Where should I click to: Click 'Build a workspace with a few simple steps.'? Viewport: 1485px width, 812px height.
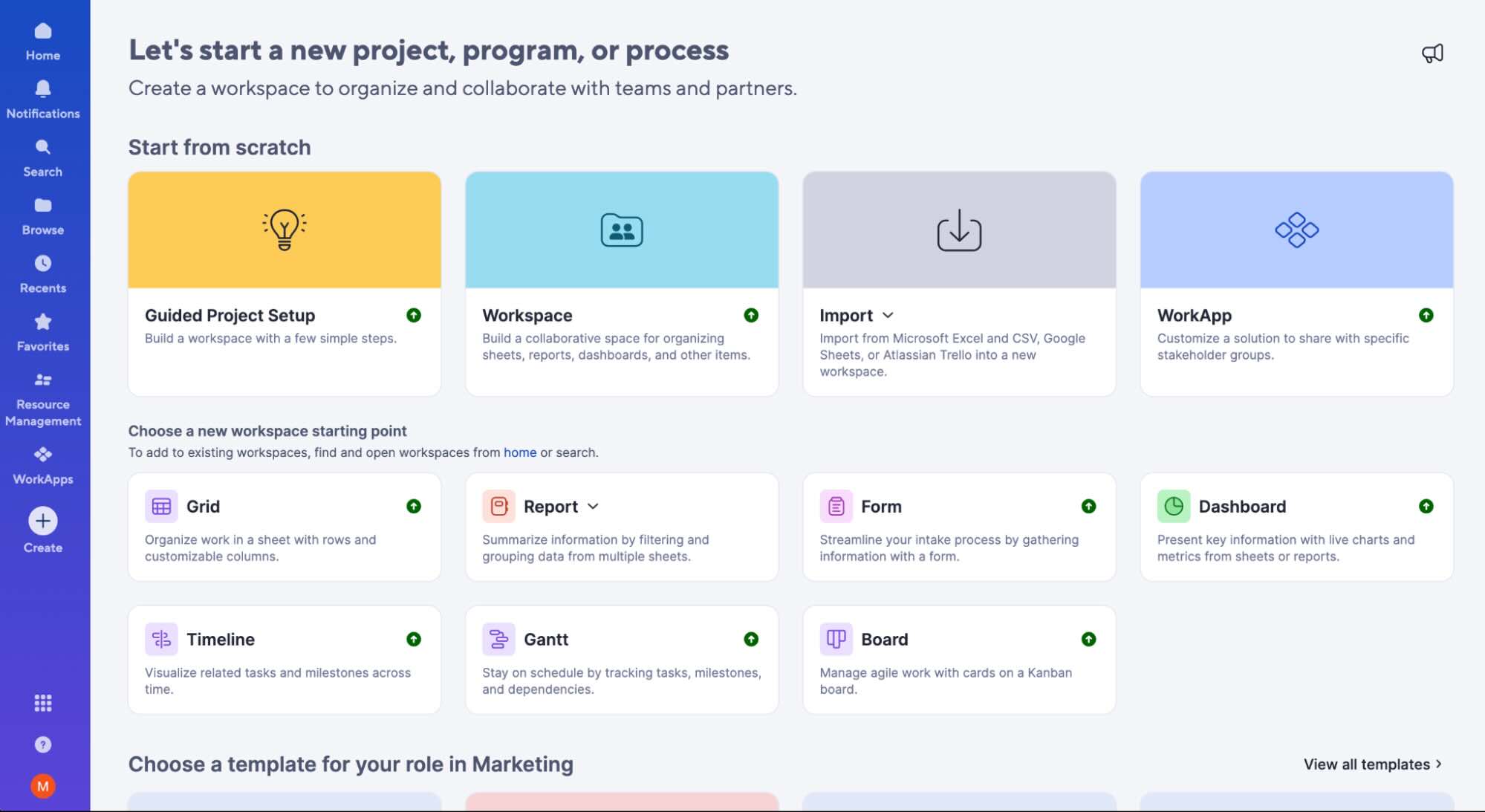(270, 338)
